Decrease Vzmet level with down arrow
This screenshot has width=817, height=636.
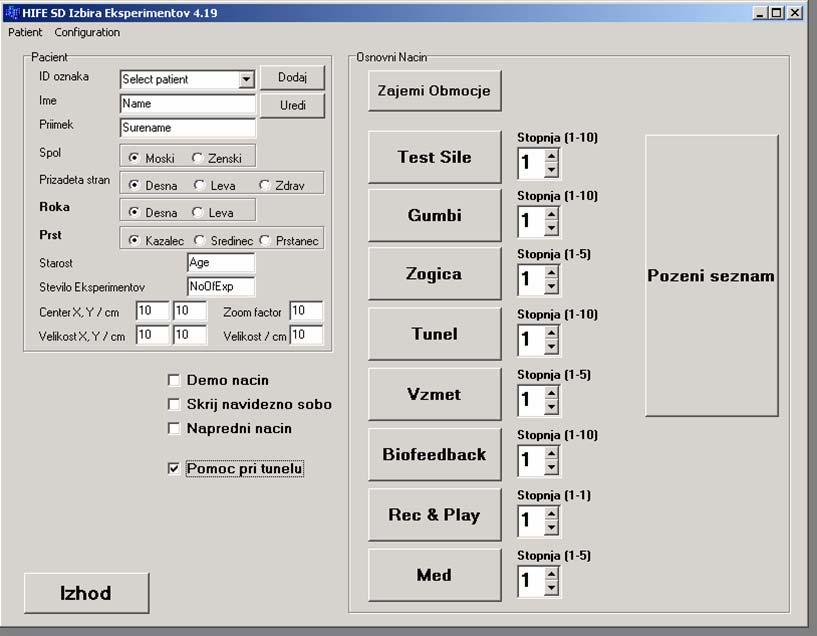coord(551,407)
